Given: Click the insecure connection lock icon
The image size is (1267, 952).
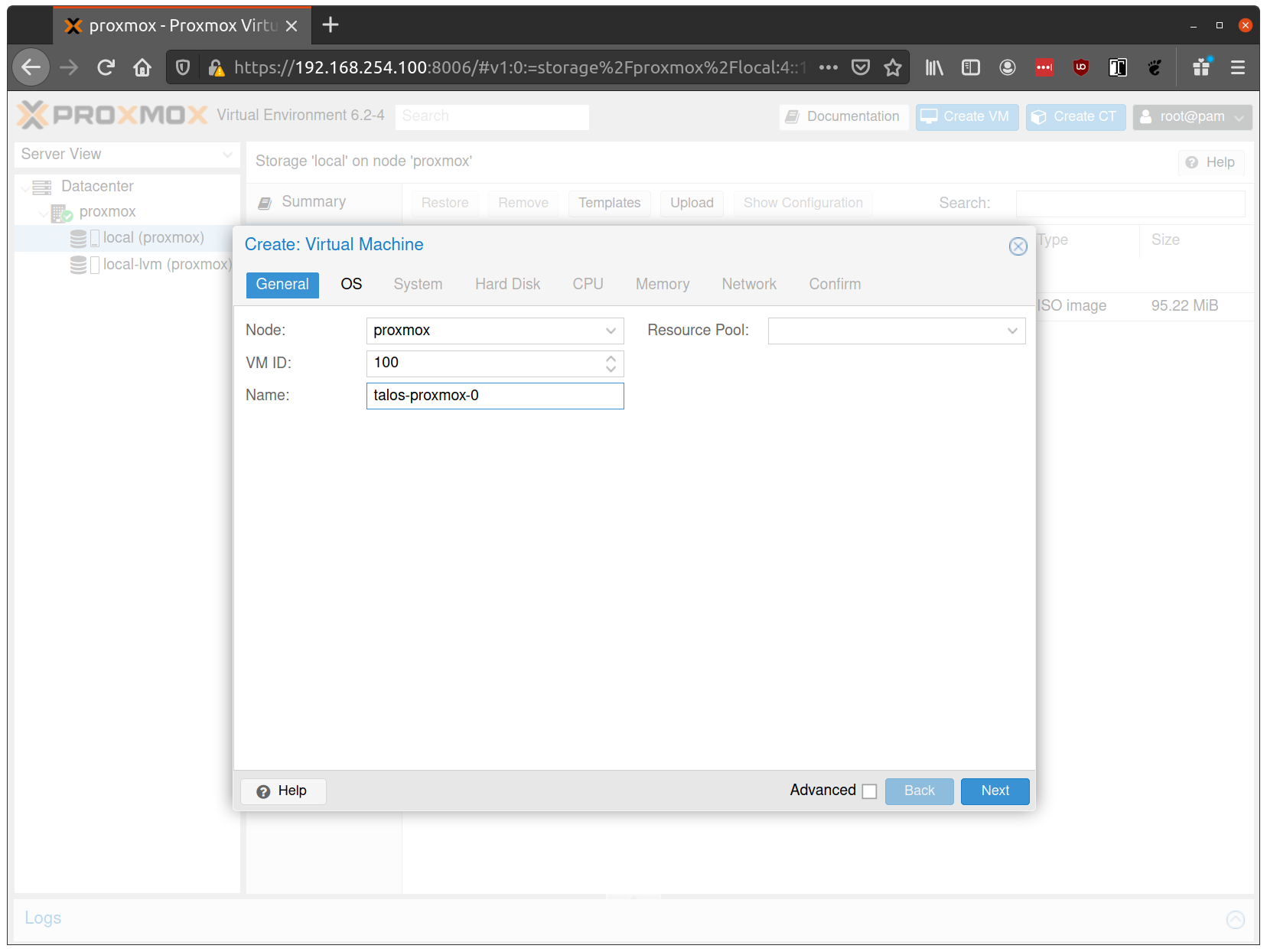Looking at the screenshot, I should coord(217,67).
